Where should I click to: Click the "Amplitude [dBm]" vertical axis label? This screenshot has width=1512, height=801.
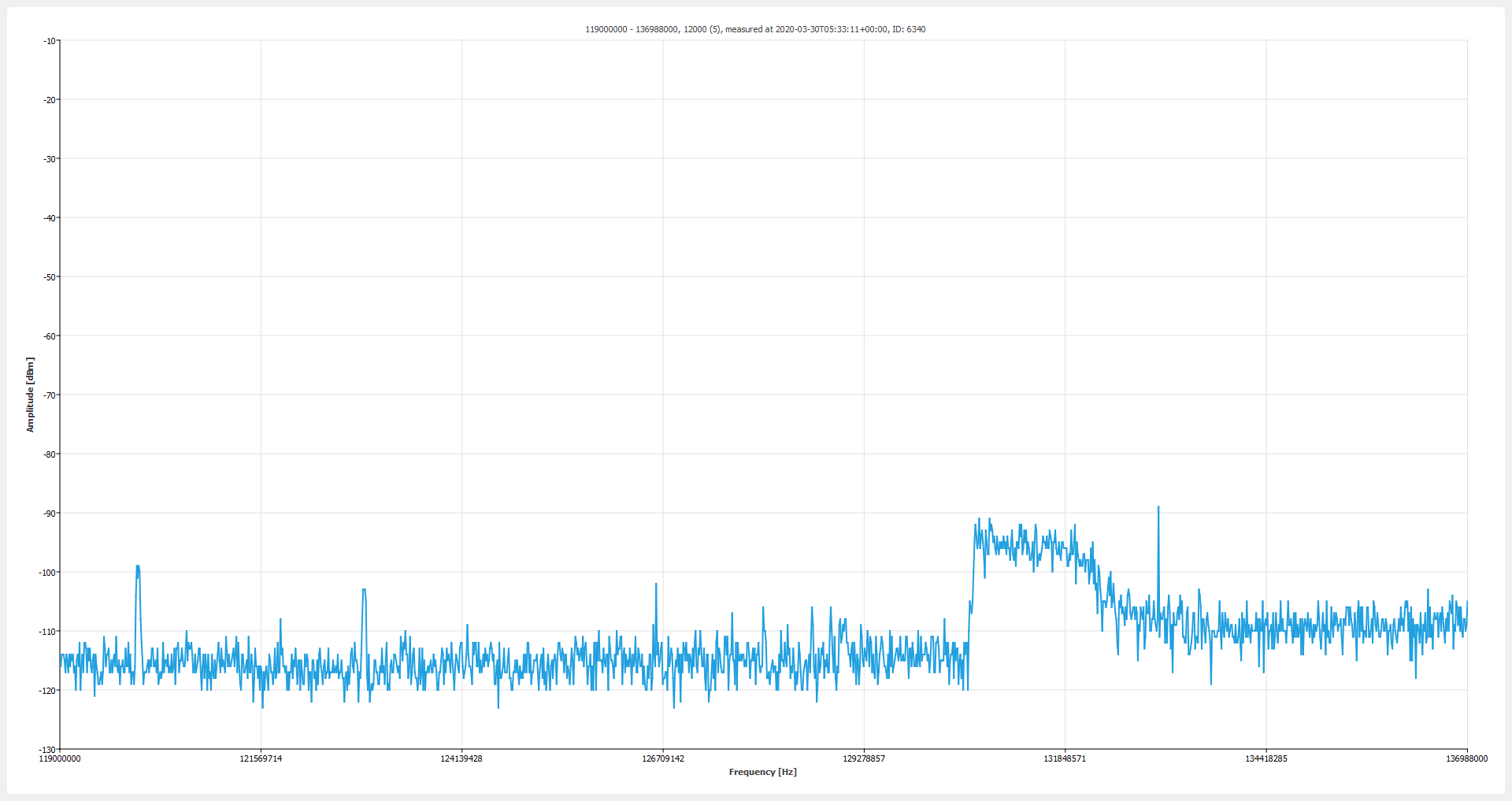30,395
